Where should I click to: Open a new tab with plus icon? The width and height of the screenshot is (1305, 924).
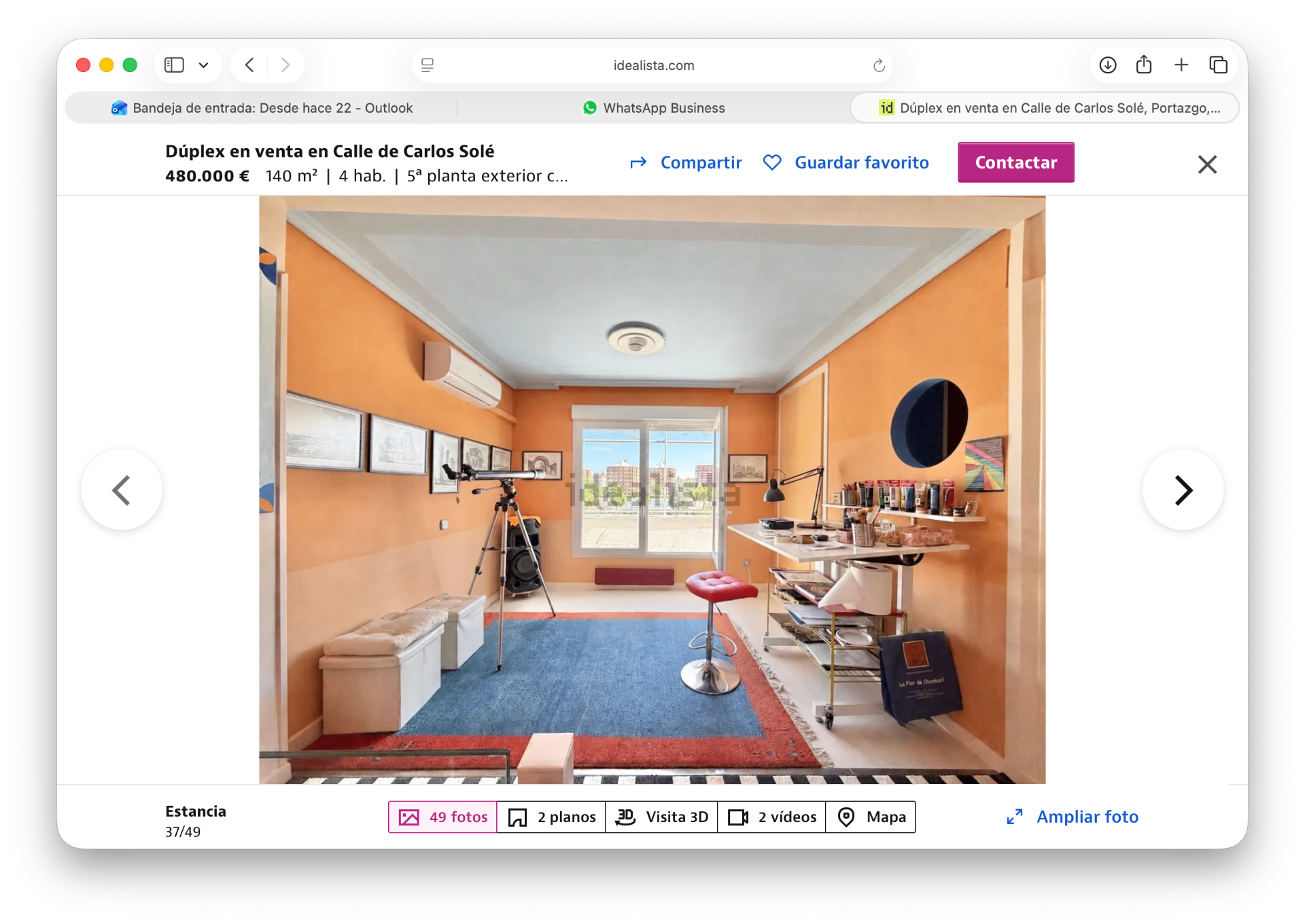[1181, 65]
